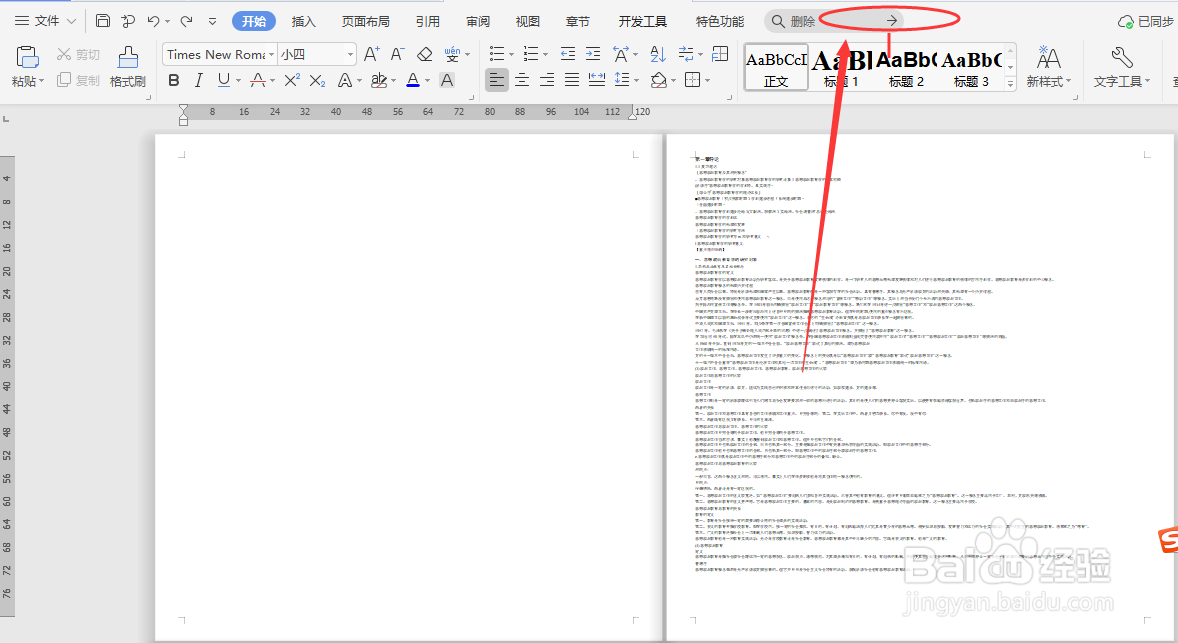Expand the underline style dropdown arrow

click(x=238, y=80)
